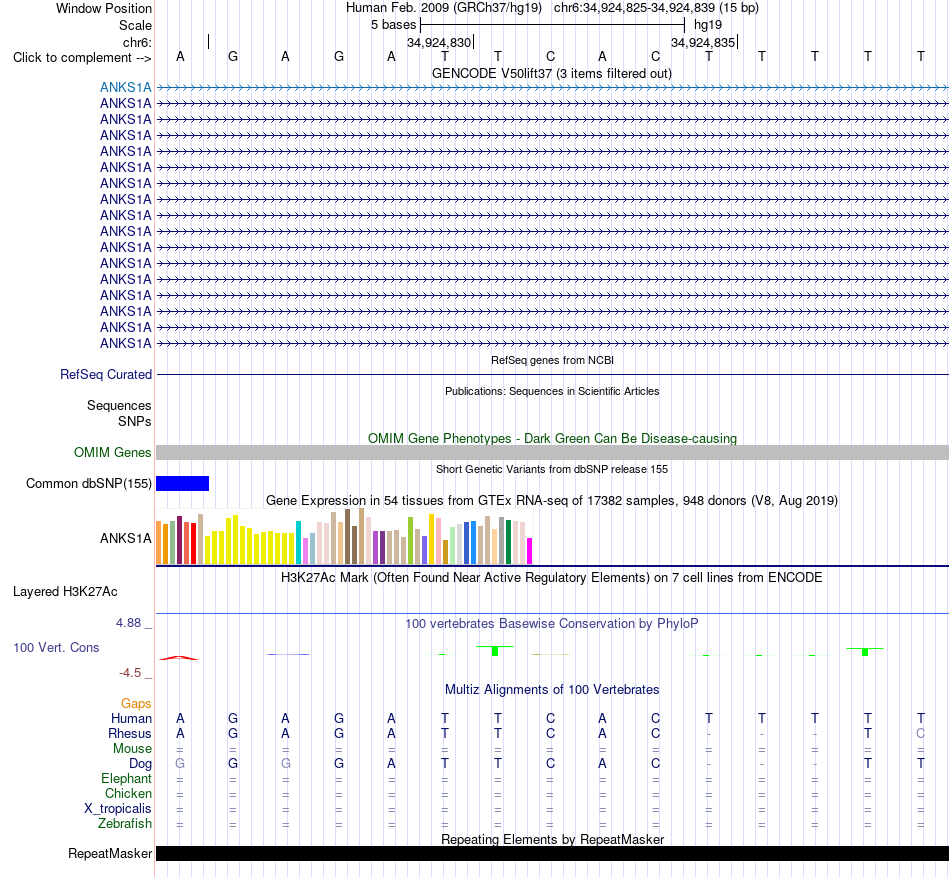950x877 pixels.
Task: Click the Dog species label
Action: [140, 764]
